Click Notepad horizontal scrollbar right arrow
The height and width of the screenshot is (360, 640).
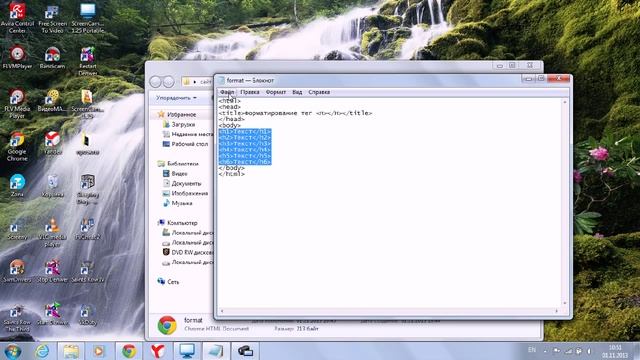[x=556, y=311]
